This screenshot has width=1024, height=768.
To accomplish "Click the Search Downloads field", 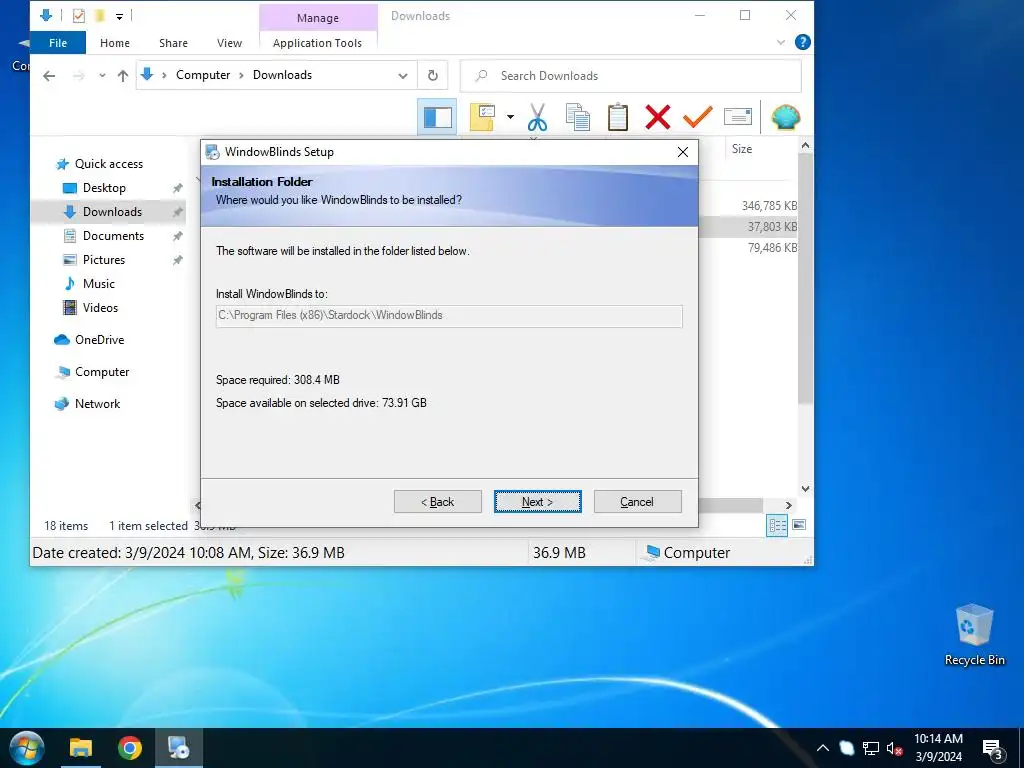I will (631, 76).
